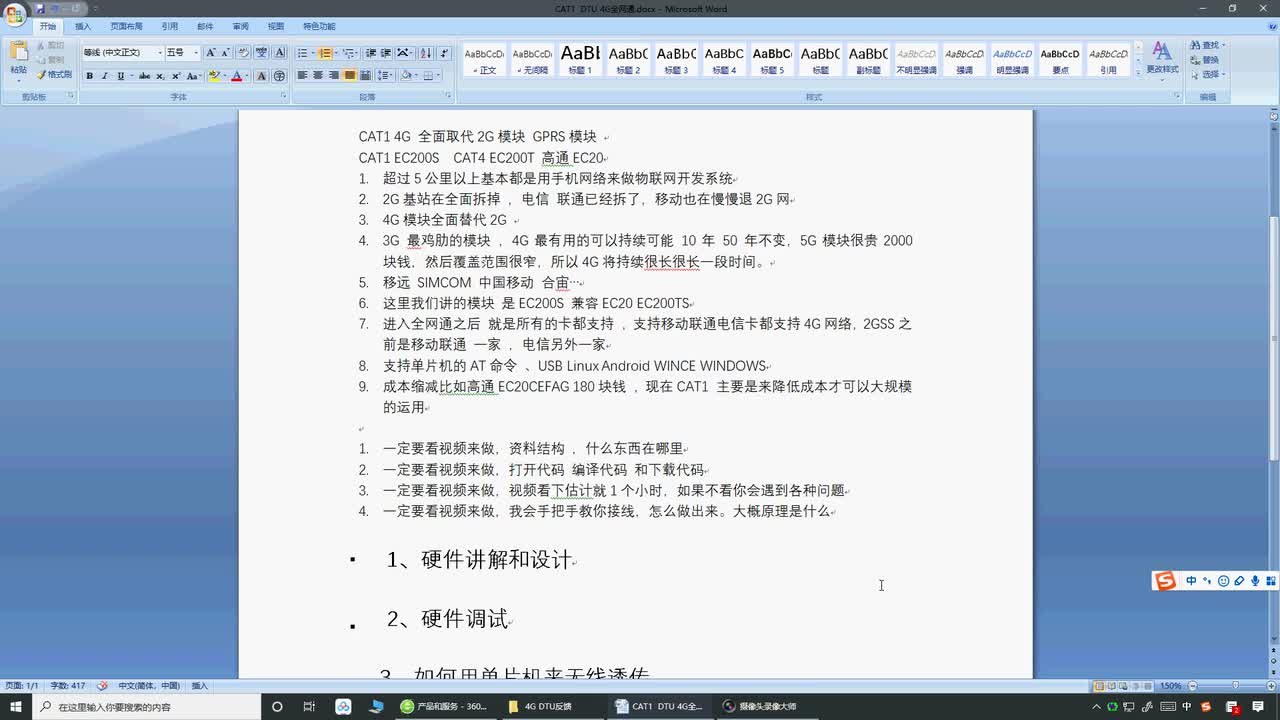The width and height of the screenshot is (1280, 720).
Task: Click the Distributed alignment icon
Action: point(365,76)
